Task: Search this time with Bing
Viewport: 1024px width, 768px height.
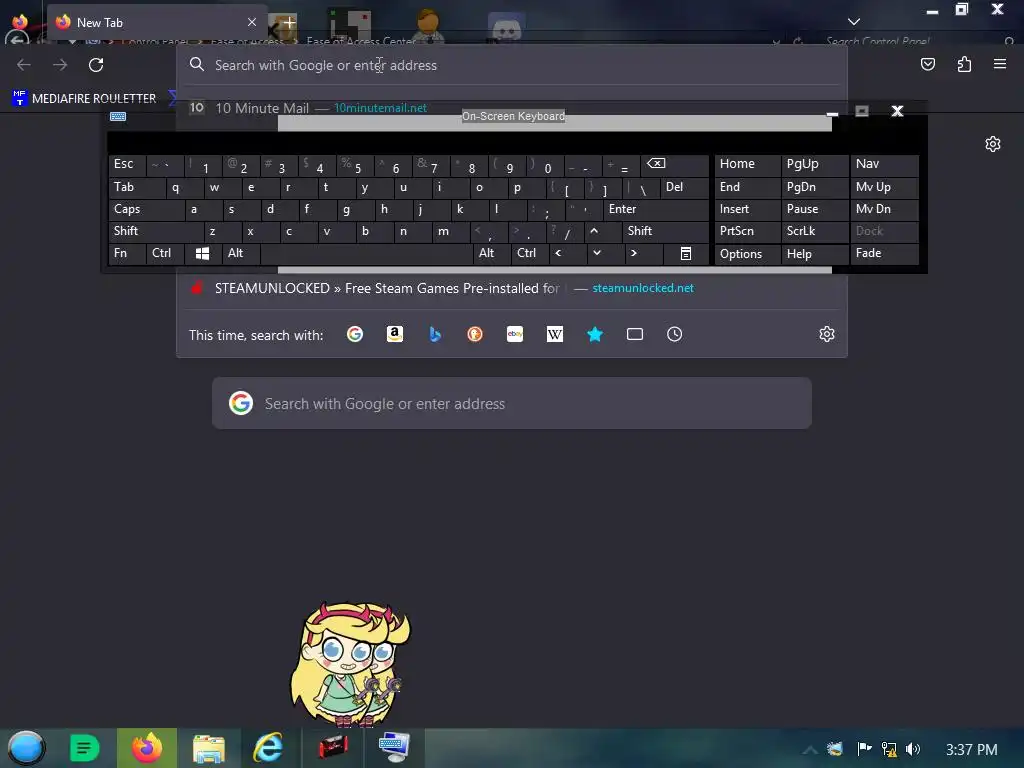Action: (435, 334)
